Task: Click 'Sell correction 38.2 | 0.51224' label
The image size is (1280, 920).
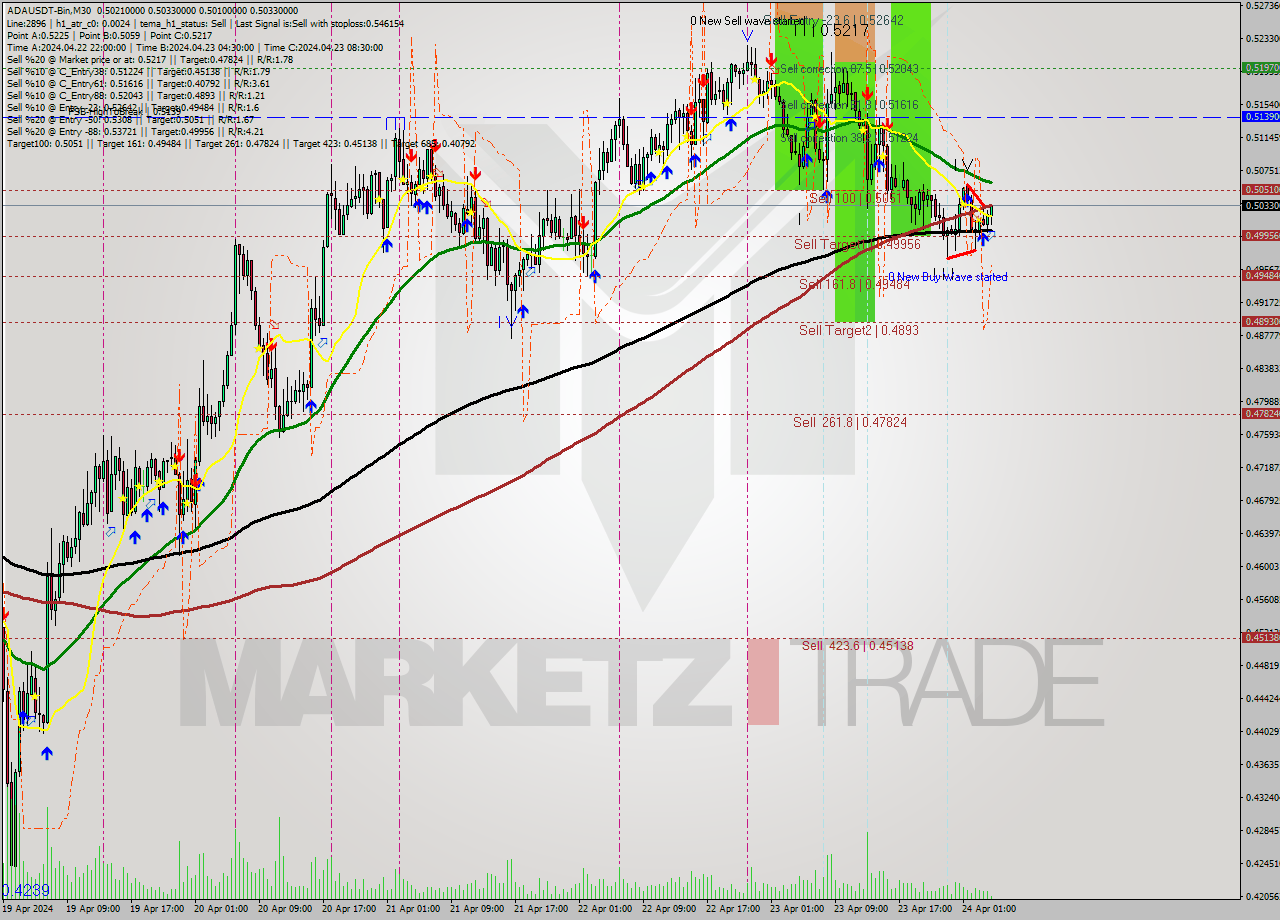Action: (x=848, y=138)
